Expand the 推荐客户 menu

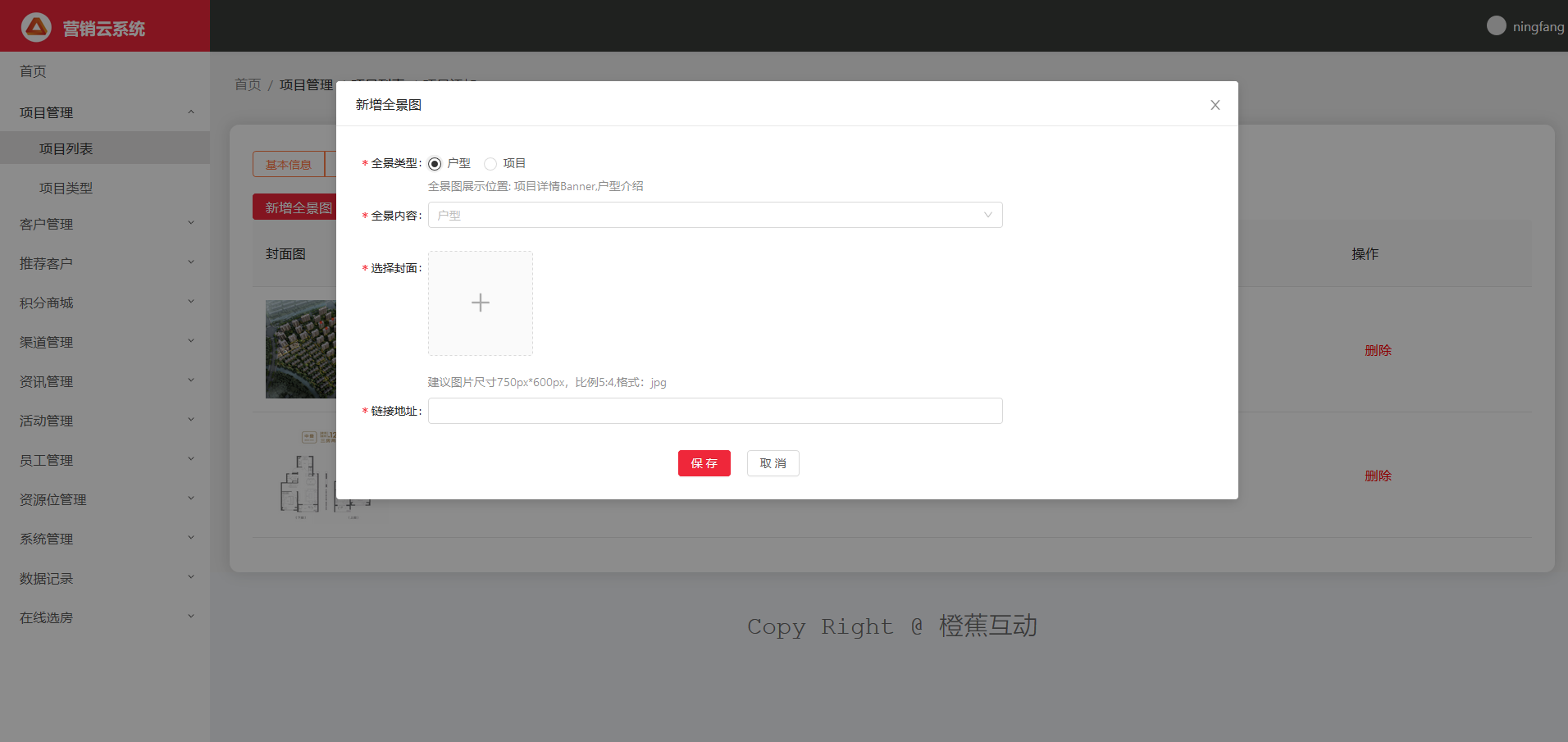coord(105,263)
